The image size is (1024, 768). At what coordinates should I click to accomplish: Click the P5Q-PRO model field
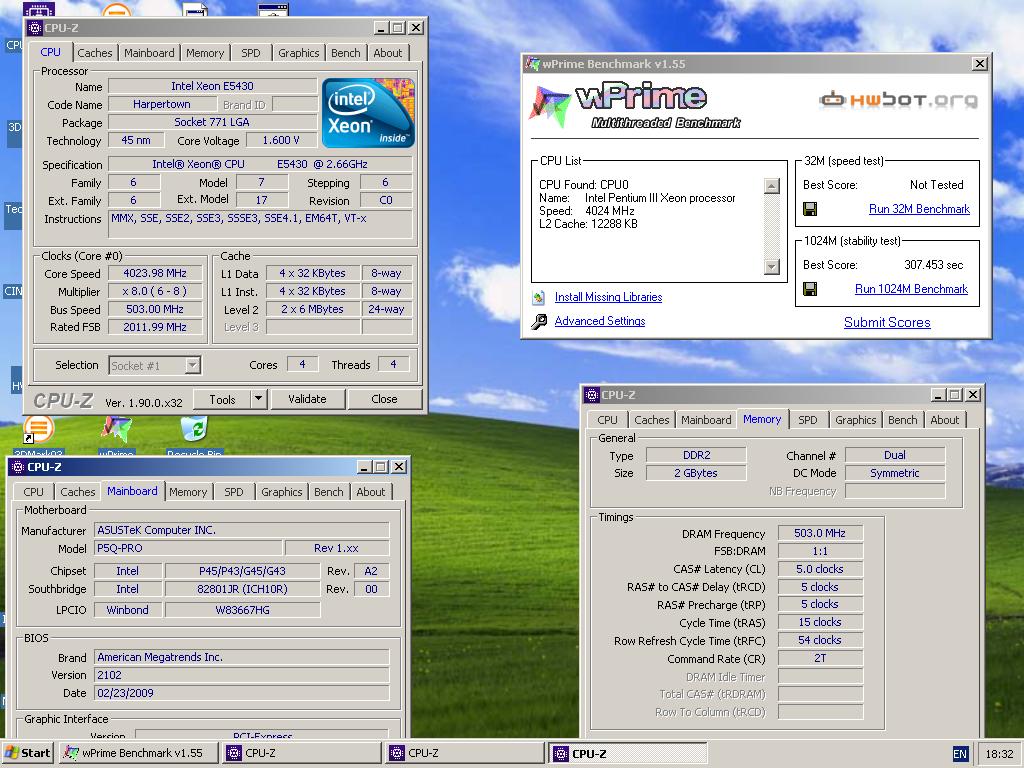[189, 549]
